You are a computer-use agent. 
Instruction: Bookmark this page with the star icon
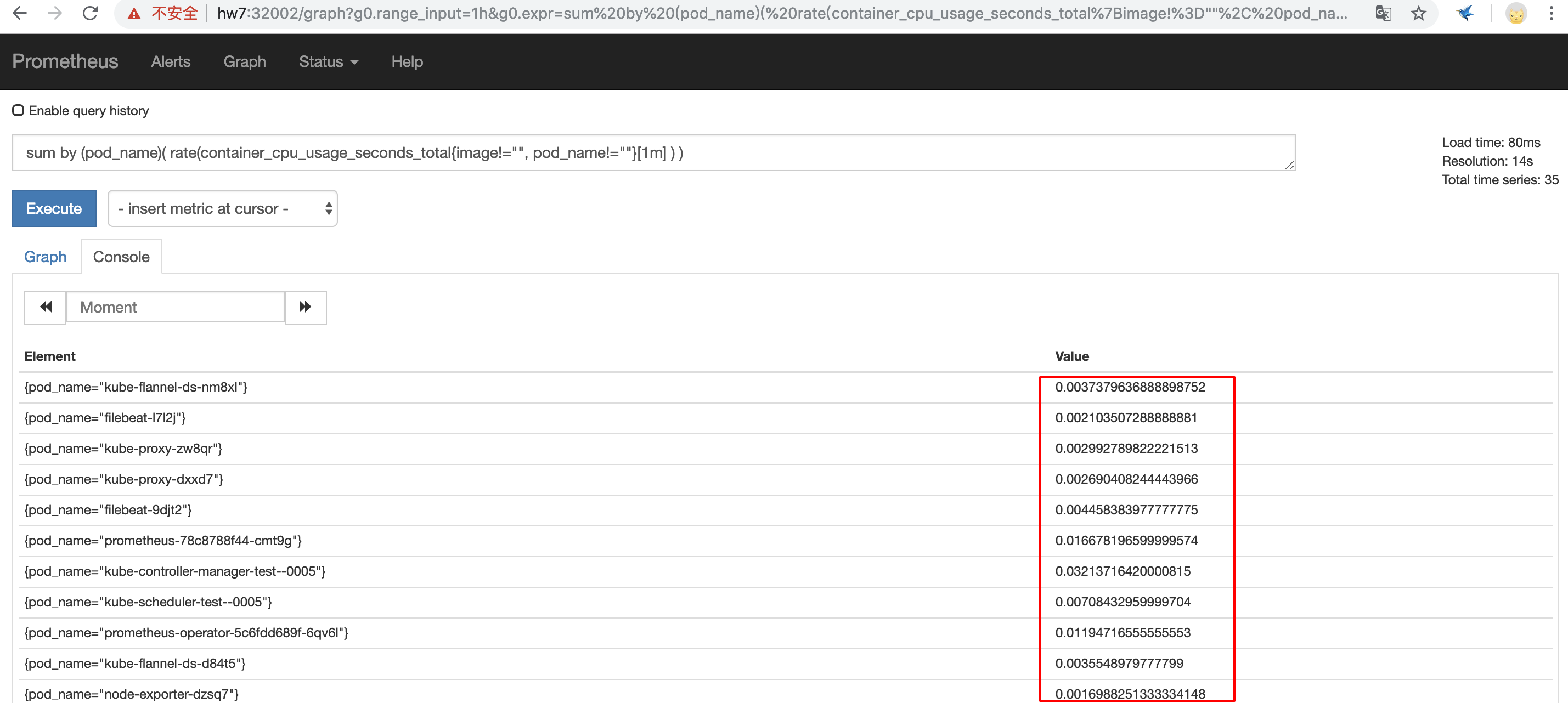[x=1418, y=13]
